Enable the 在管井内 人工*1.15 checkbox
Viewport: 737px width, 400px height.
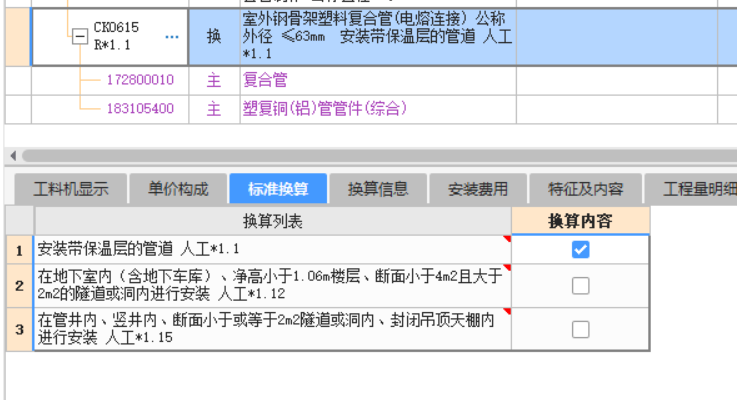click(580, 329)
